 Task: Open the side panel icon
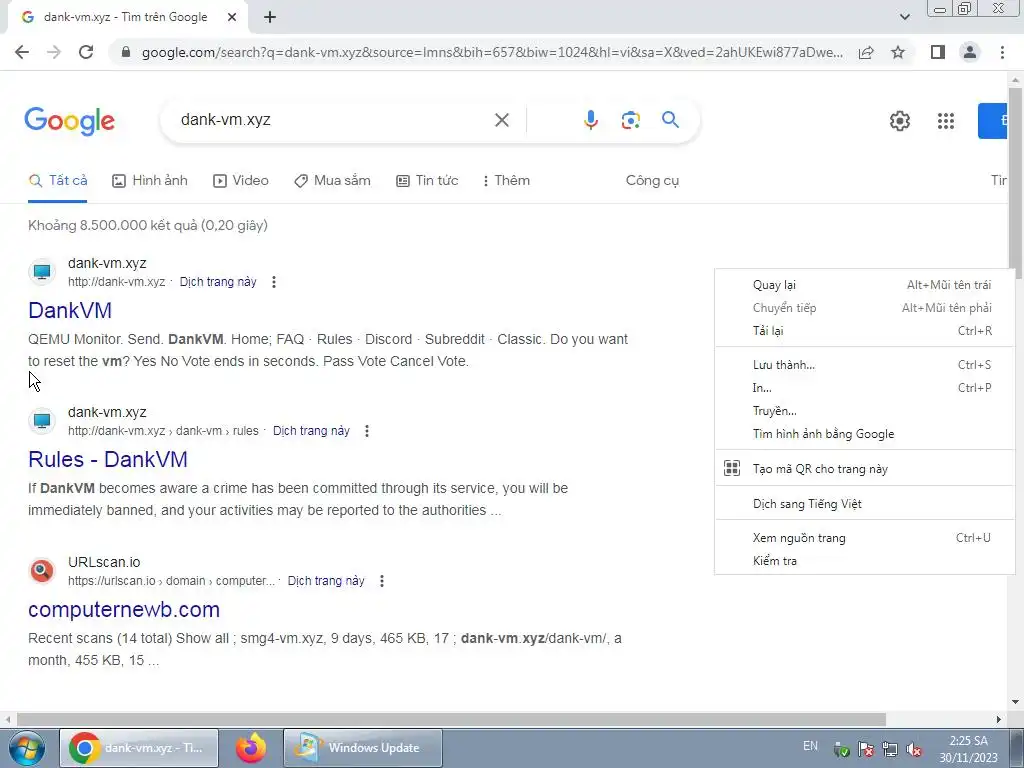coord(938,52)
